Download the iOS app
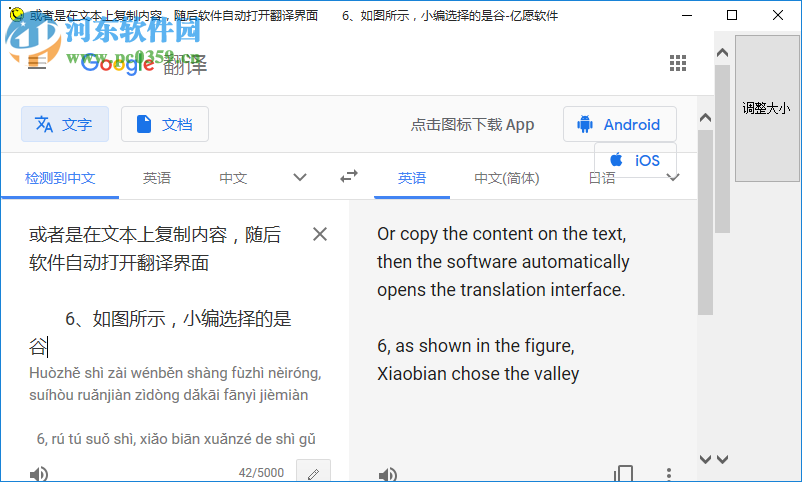 click(x=635, y=160)
